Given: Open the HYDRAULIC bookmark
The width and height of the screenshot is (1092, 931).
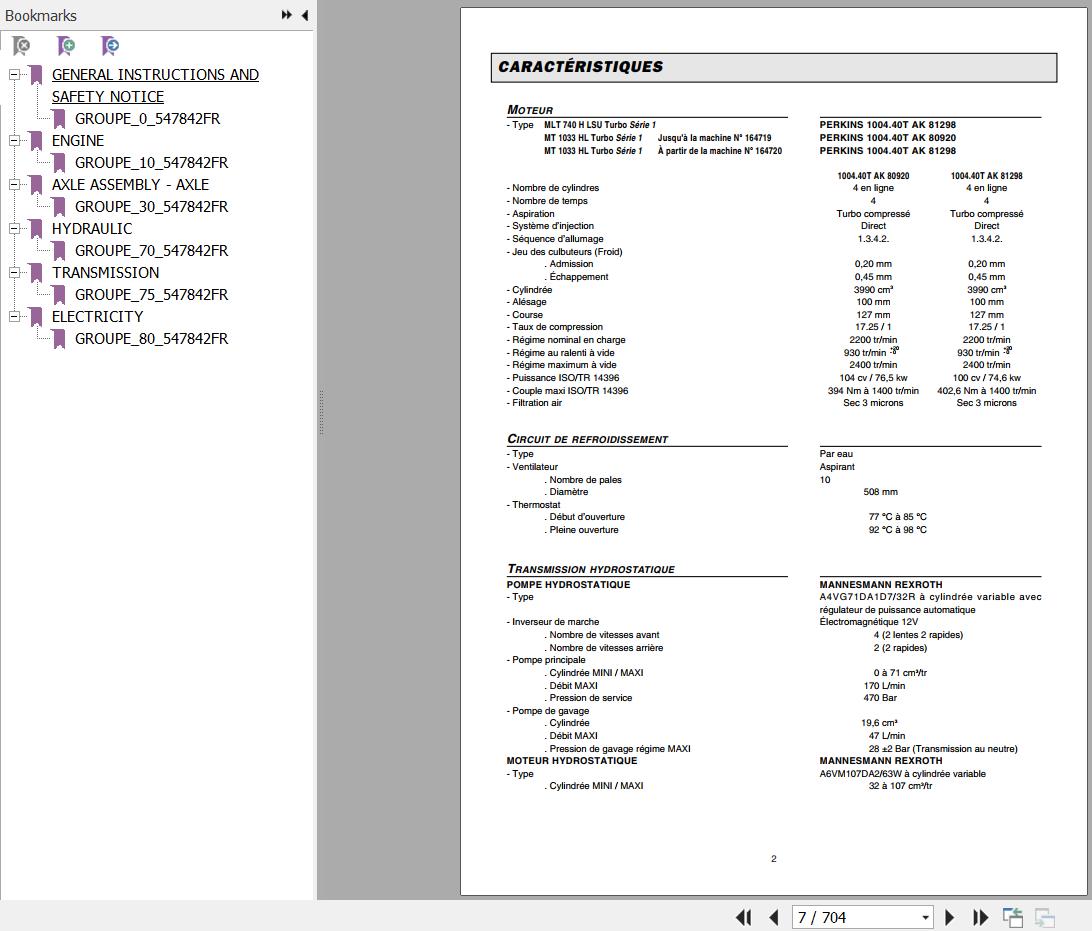Looking at the screenshot, I should [x=92, y=228].
